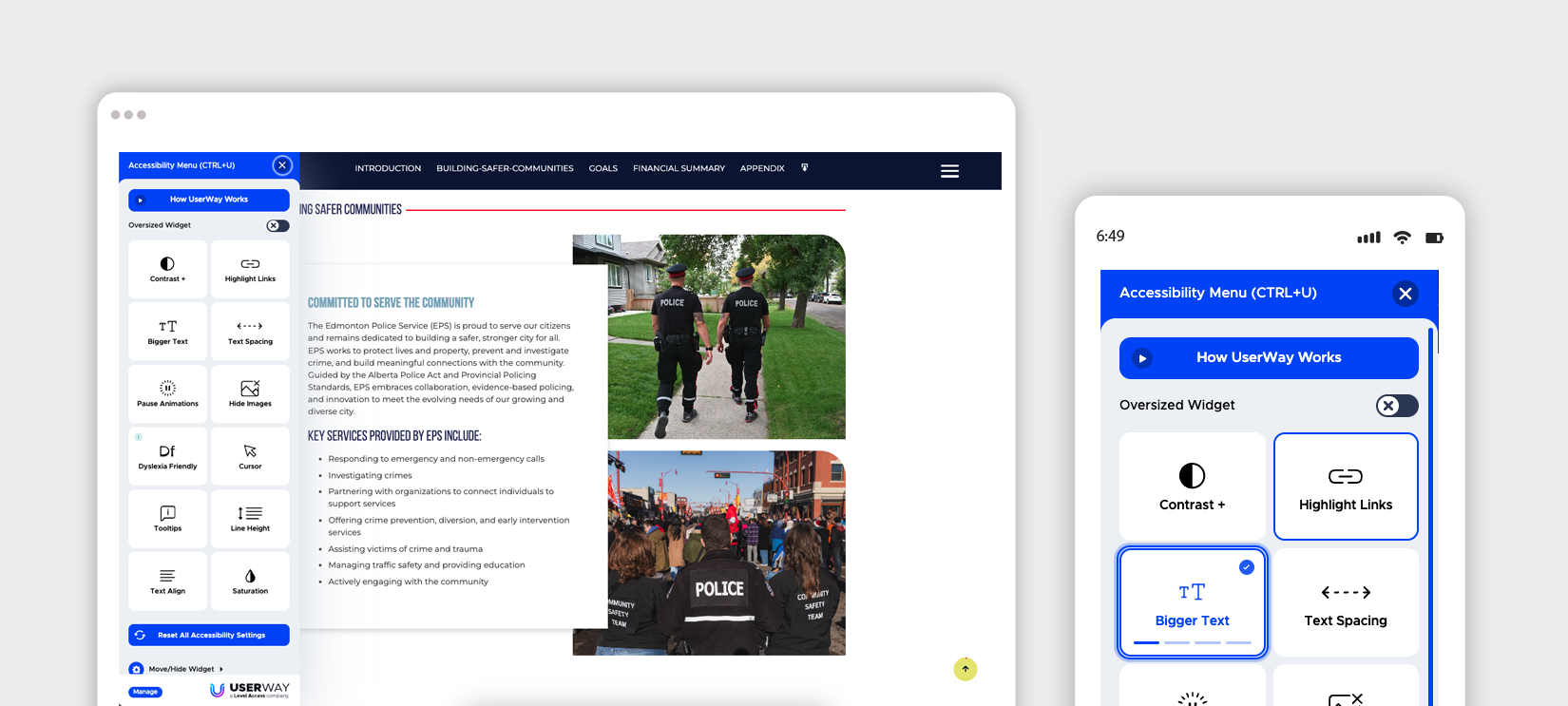Screen dimensions: 1568x706
Task: Open INTRODUCTION in the site navigation
Action: pyautogui.click(x=388, y=168)
